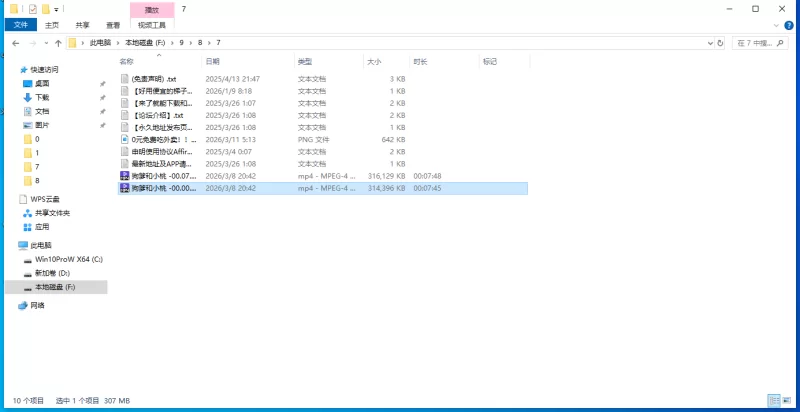Switch to large icons view in status bar

[786, 400]
